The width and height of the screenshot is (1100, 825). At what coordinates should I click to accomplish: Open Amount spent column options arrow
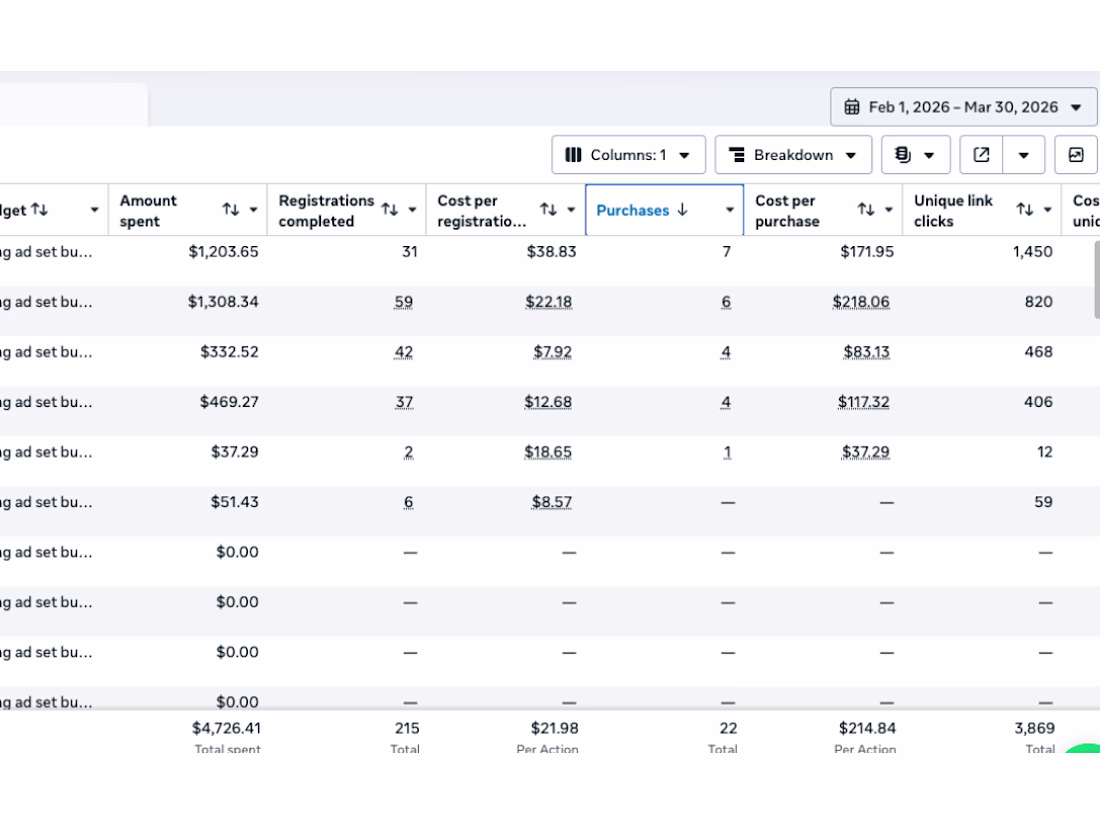(x=254, y=210)
